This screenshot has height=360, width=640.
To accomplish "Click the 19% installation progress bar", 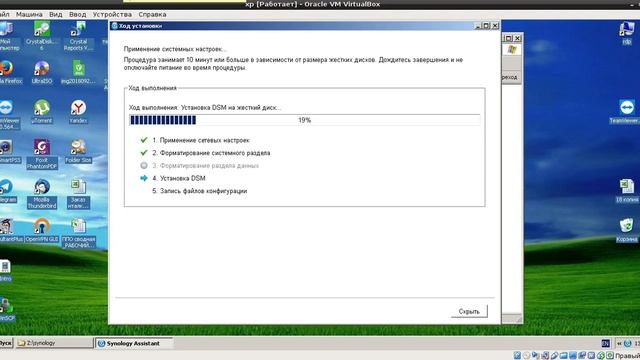I will [304, 120].
